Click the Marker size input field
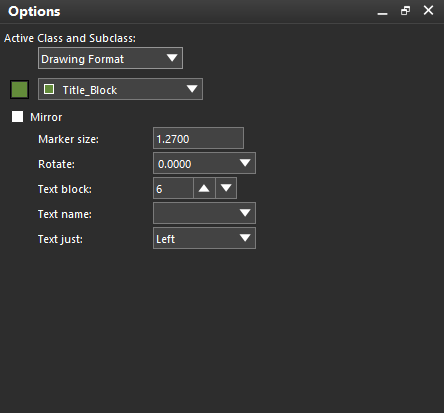This screenshot has height=413, width=444. click(x=198, y=138)
